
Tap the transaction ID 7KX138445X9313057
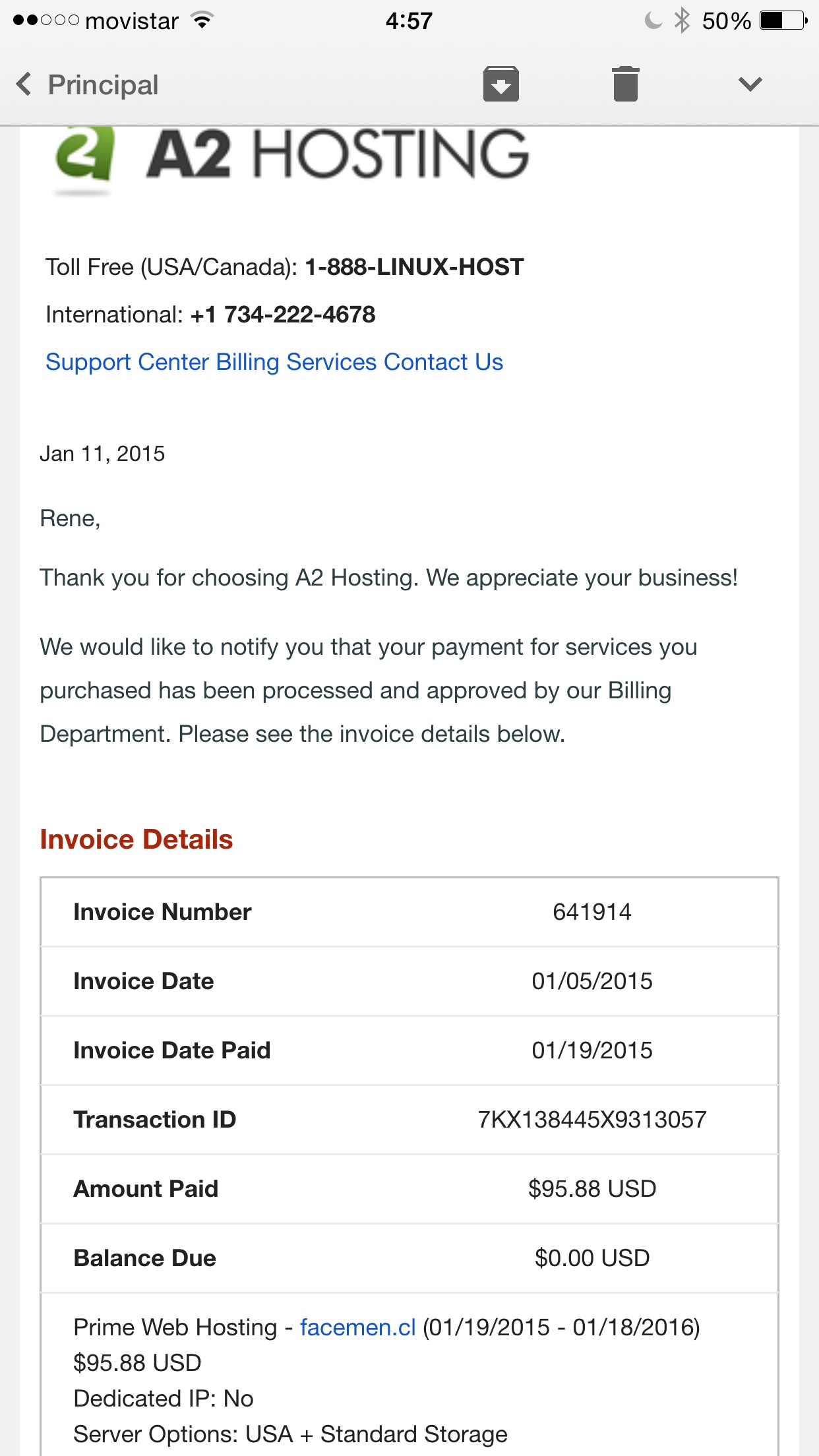(591, 1120)
